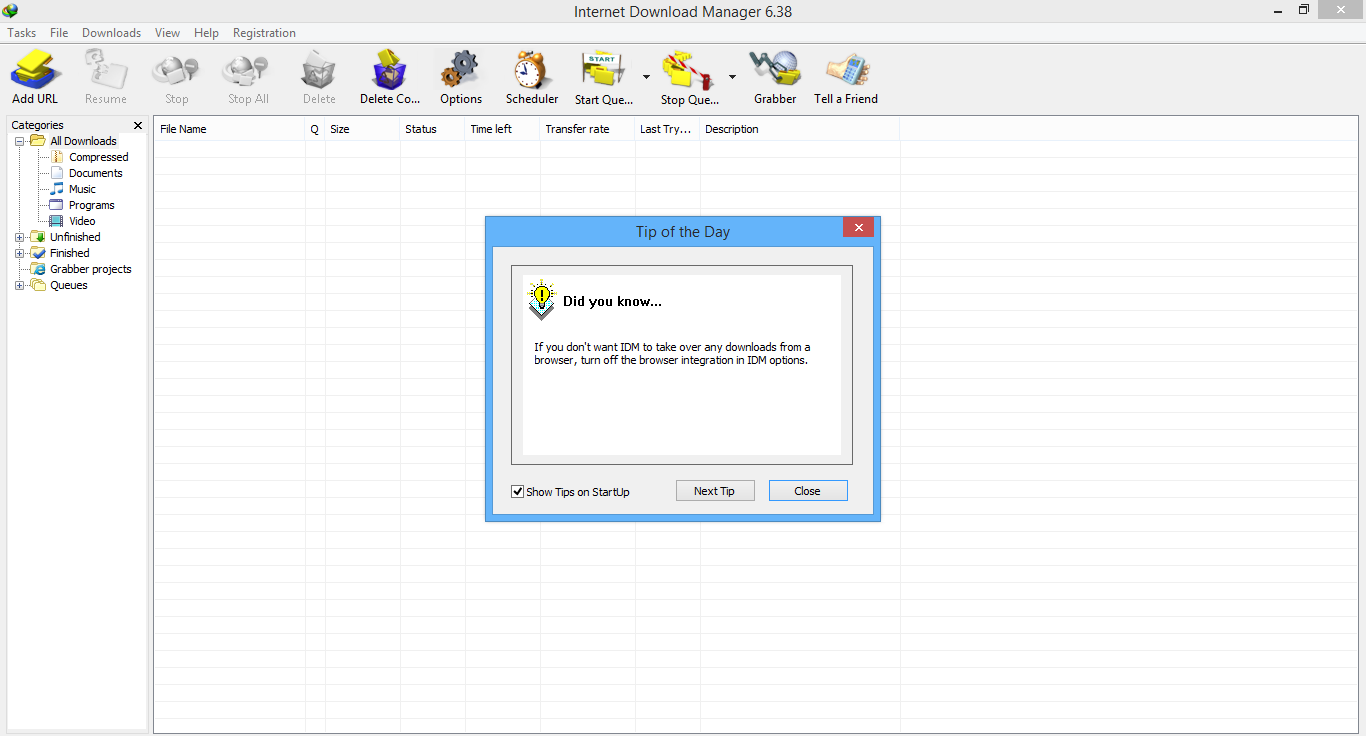Click the Music note category icon

(x=57, y=189)
